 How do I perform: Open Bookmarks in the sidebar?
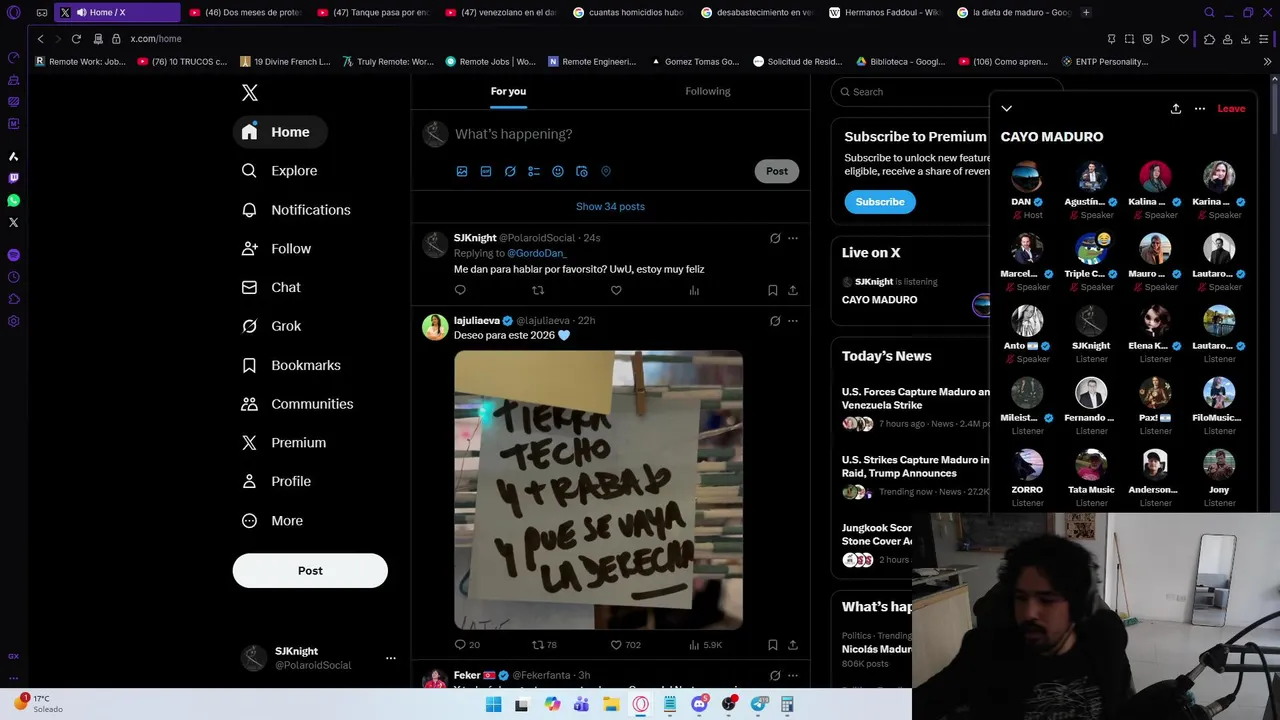pyautogui.click(x=292, y=365)
